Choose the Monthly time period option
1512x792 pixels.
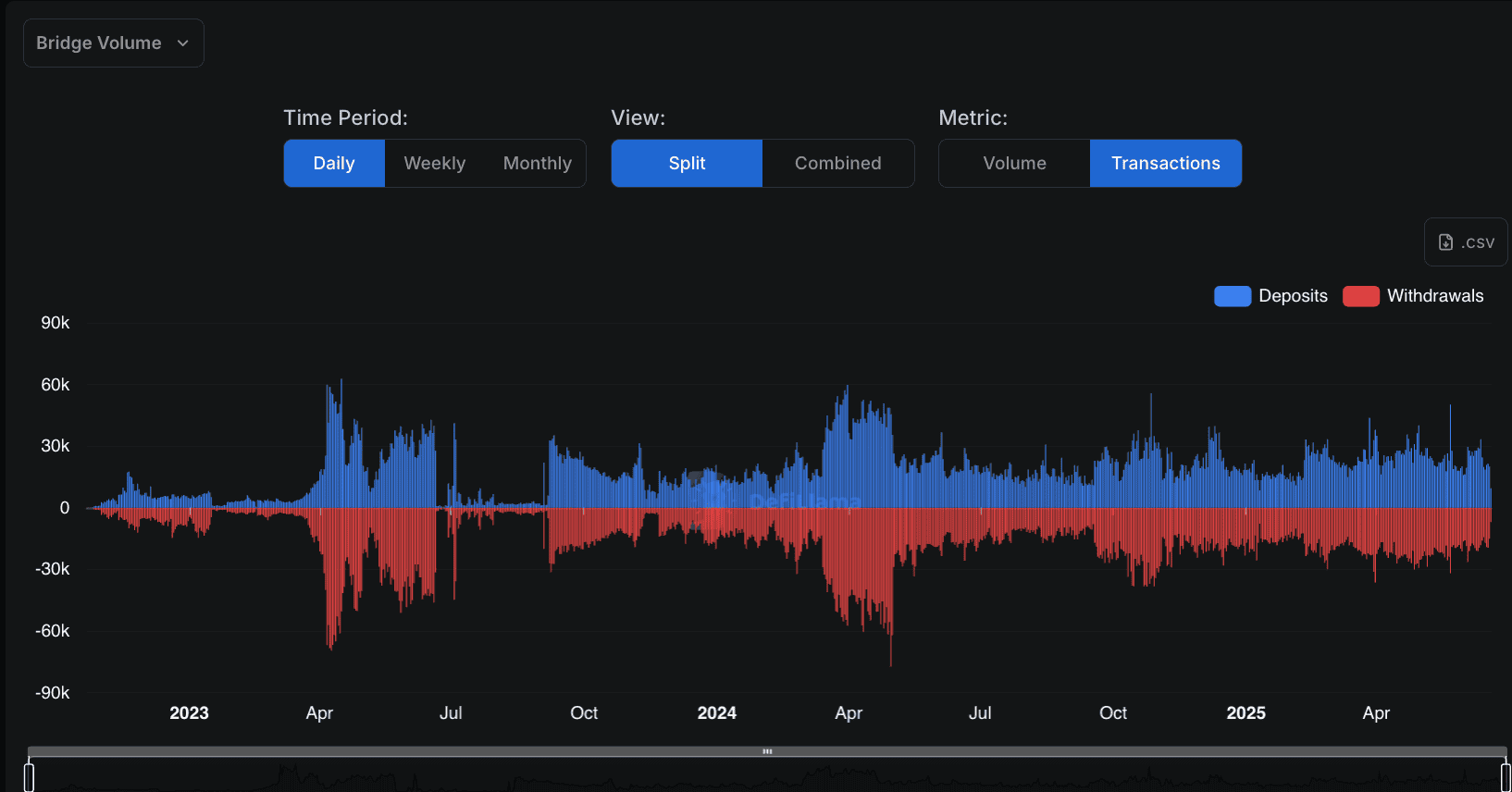[x=537, y=164]
